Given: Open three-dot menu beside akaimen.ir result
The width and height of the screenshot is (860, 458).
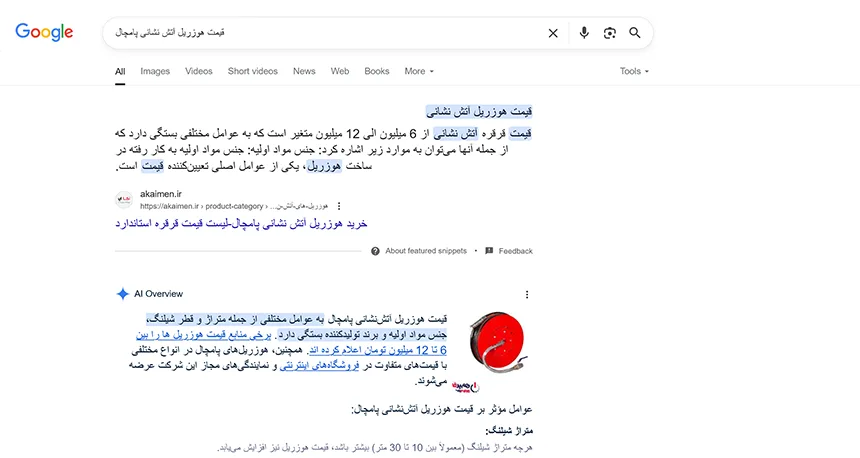Looking at the screenshot, I should coord(338,206).
